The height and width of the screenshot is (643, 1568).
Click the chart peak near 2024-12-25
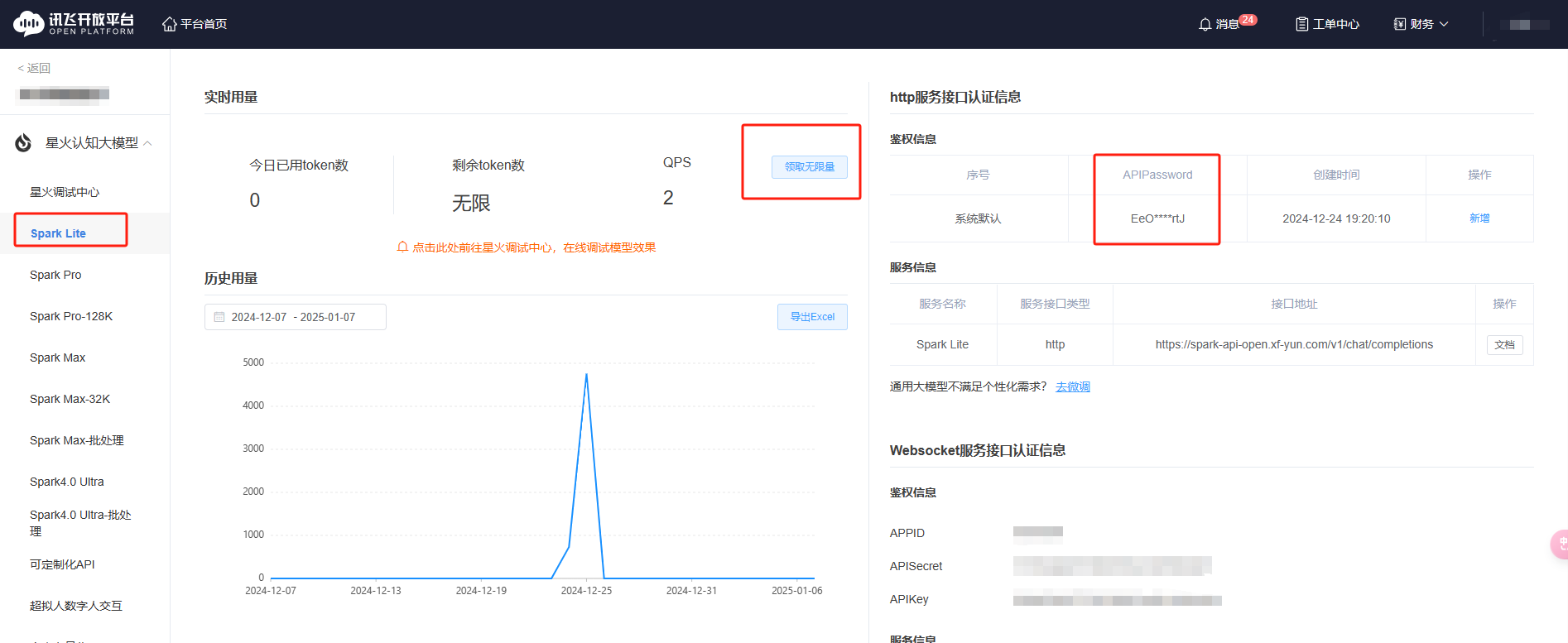coord(586,375)
